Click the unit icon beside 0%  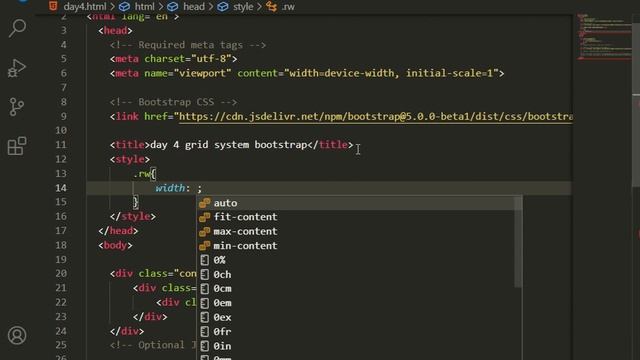[x=204, y=260]
